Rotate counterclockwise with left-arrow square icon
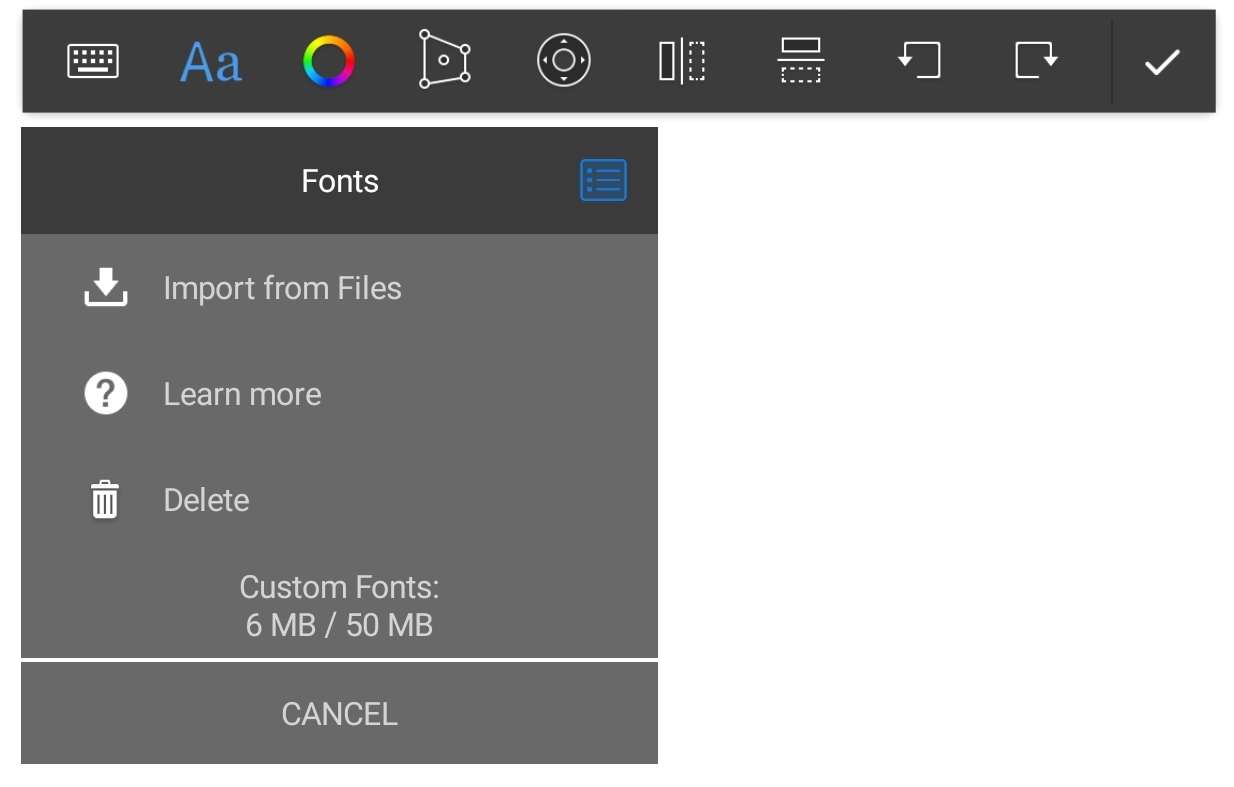The height and width of the screenshot is (787, 1234). click(919, 60)
